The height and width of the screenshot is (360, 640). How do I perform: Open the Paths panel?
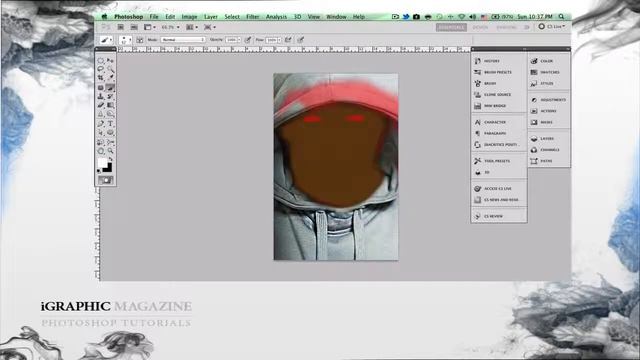[x=542, y=161]
